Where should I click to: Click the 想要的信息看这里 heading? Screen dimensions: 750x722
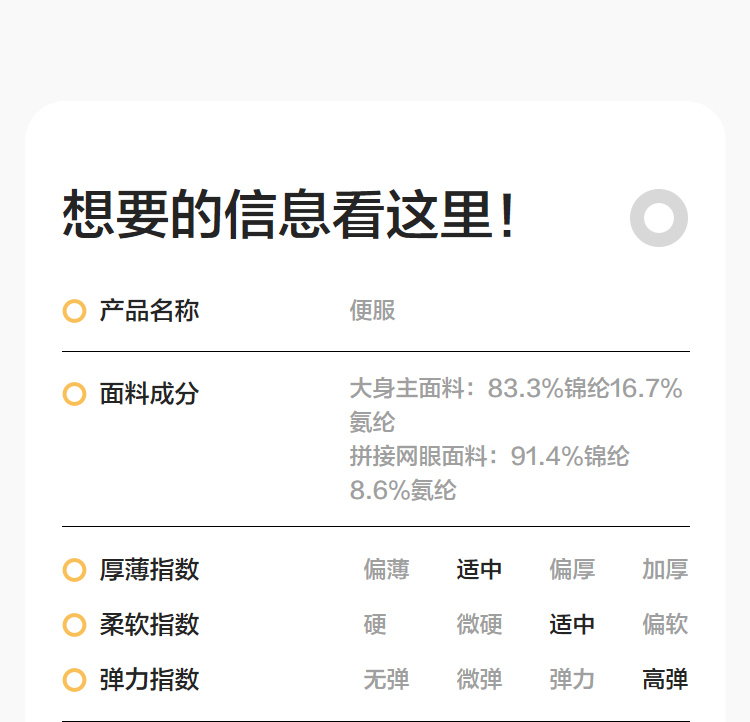[290, 215]
